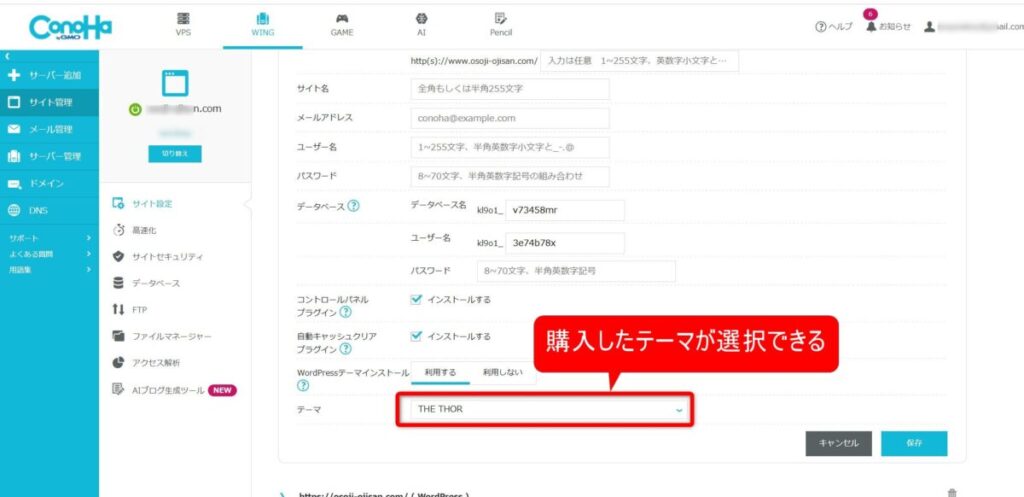Screen dimensions: 1024x497
Task: Select 利用する for theme install
Action: 440,372
